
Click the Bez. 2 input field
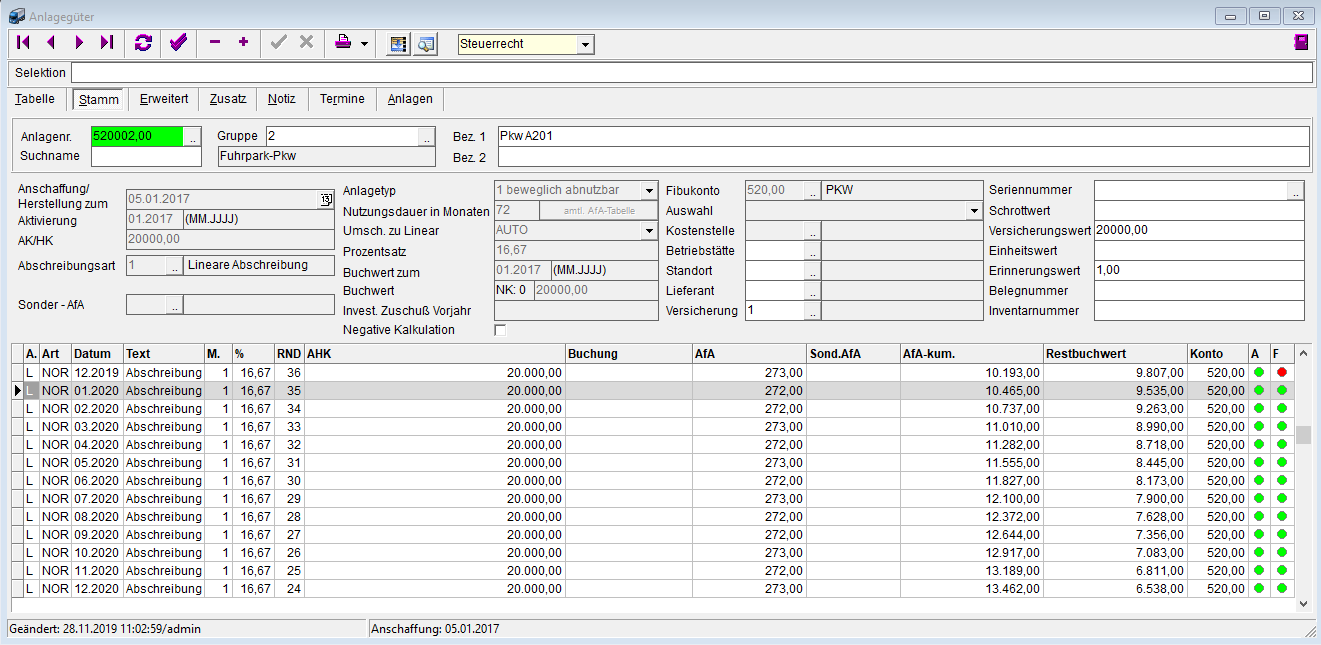[x=902, y=157]
